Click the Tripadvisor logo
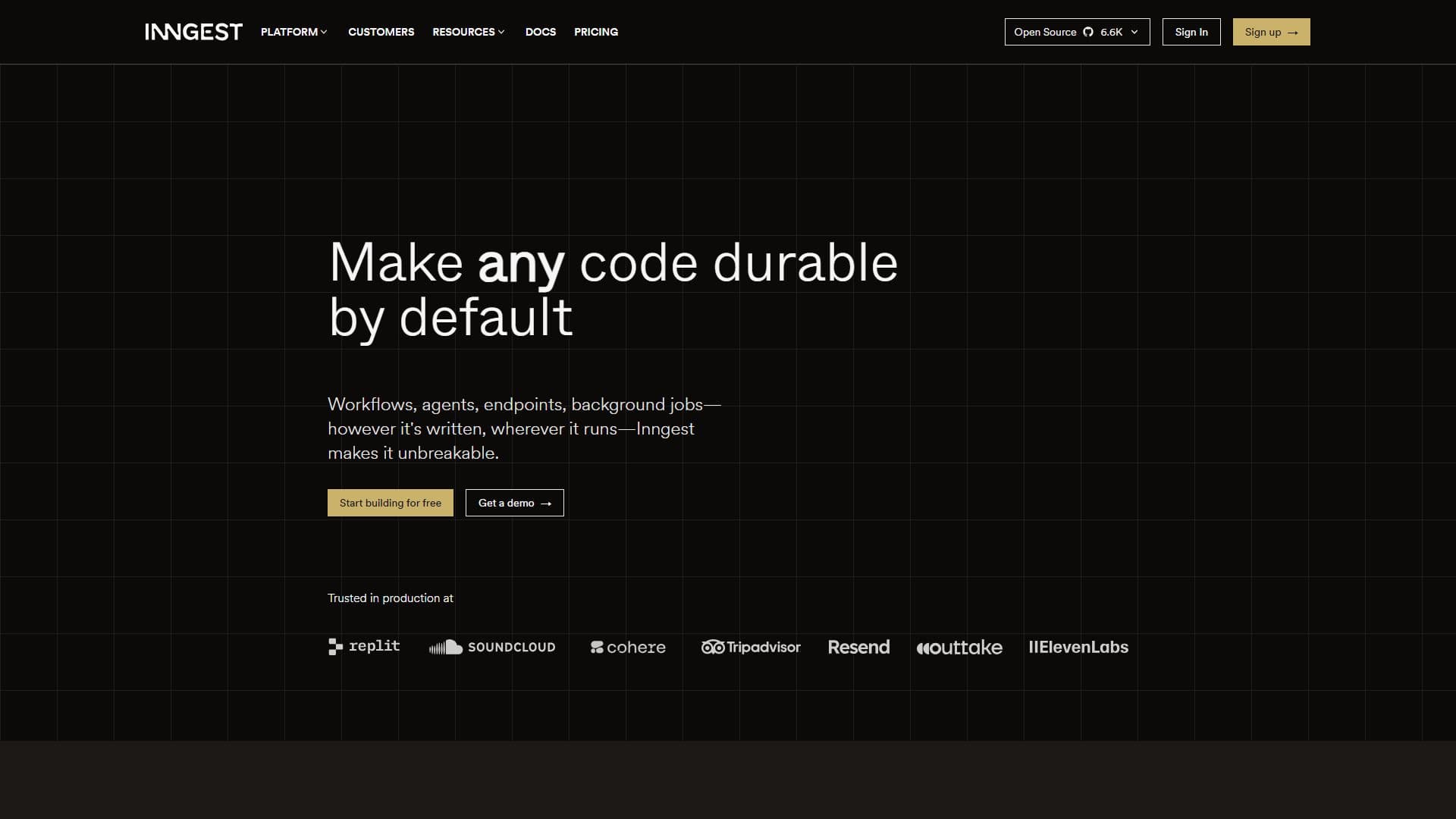Viewport: 1456px width, 819px height. pos(751,647)
